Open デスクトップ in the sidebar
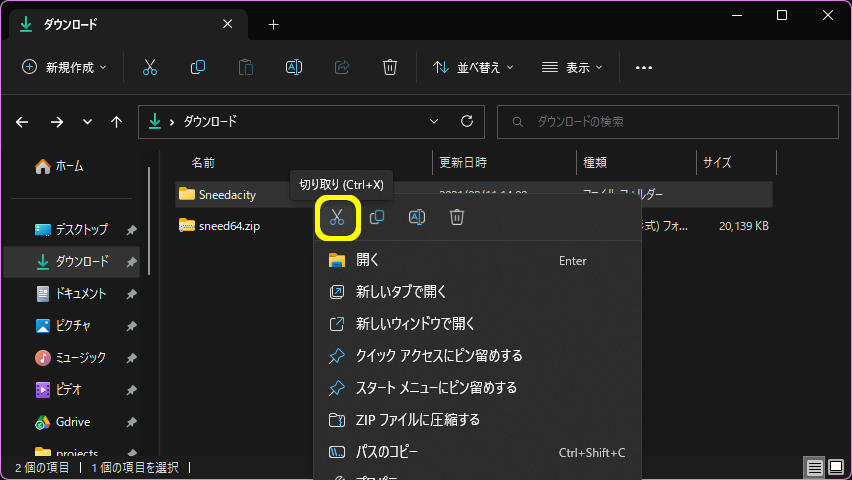This screenshot has width=852, height=480. pos(71,230)
